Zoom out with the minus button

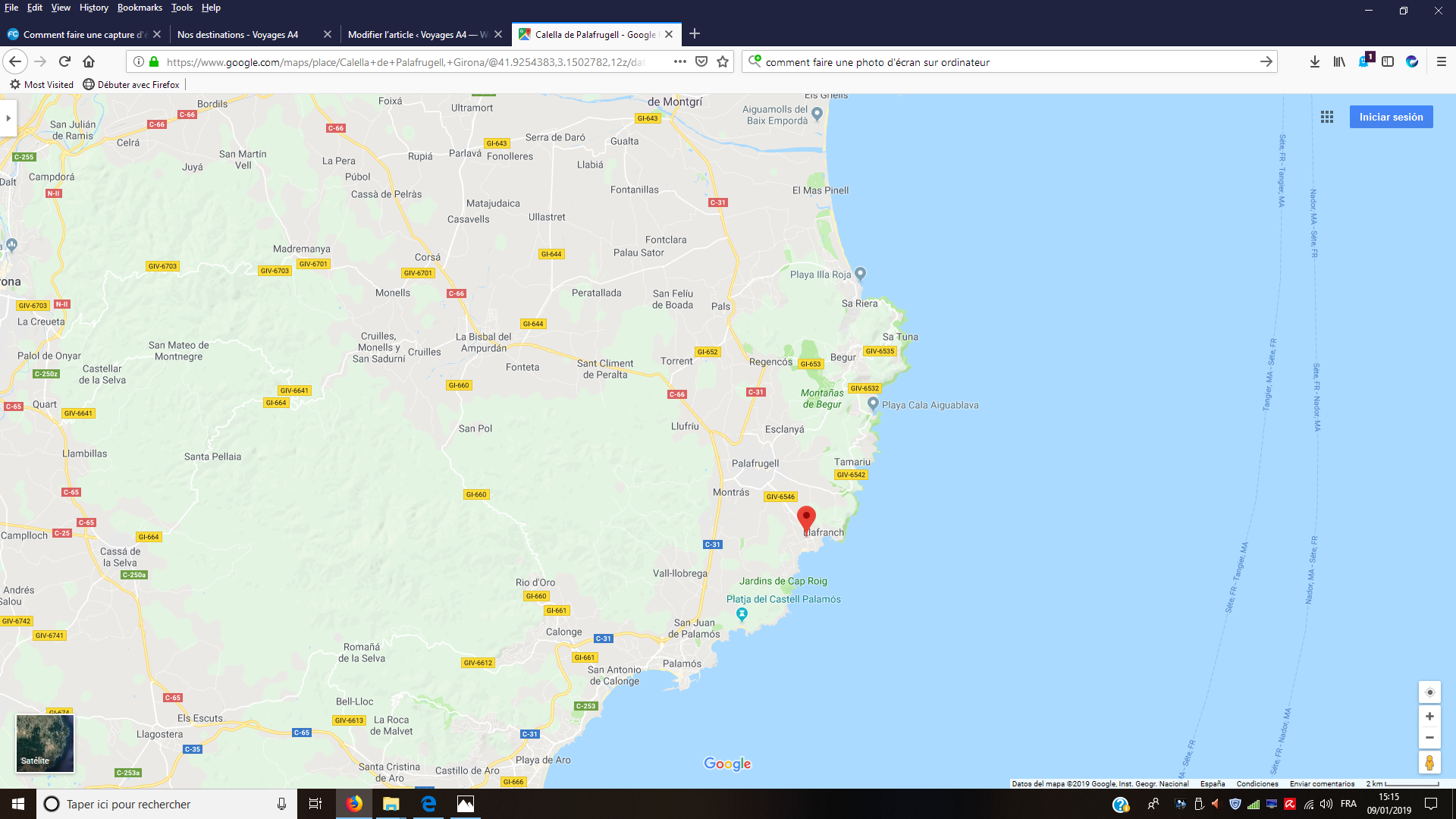click(1429, 738)
